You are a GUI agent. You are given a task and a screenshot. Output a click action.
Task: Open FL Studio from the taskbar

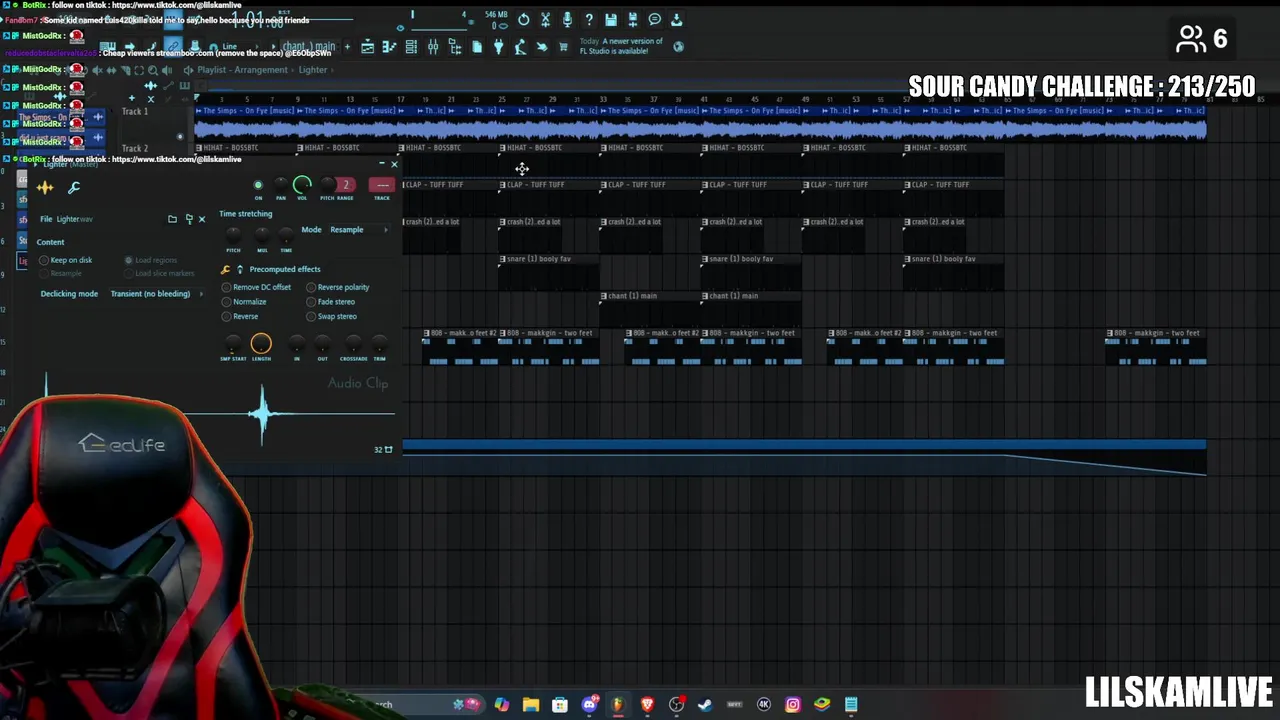point(618,704)
